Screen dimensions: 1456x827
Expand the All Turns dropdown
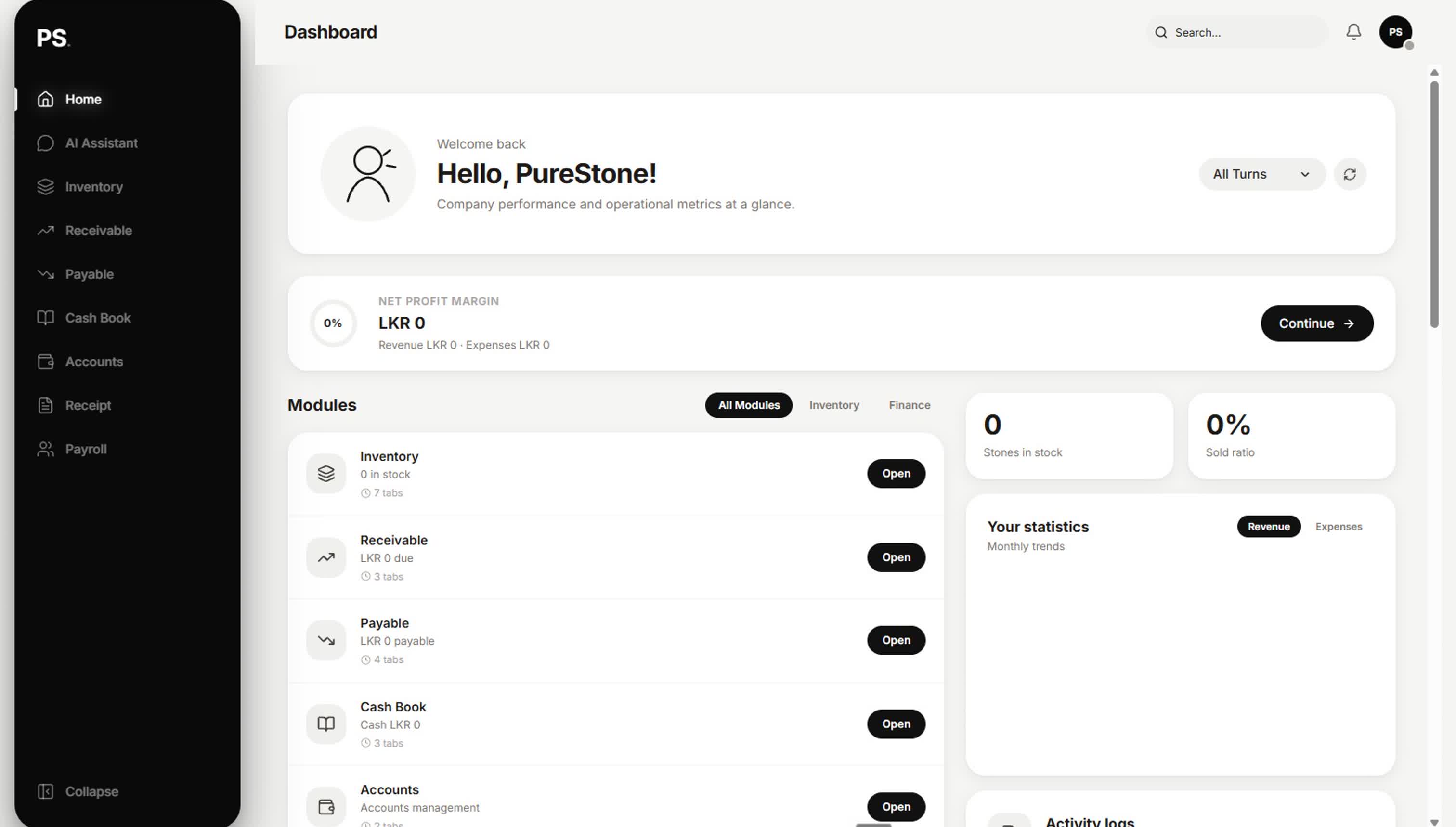click(x=1261, y=174)
